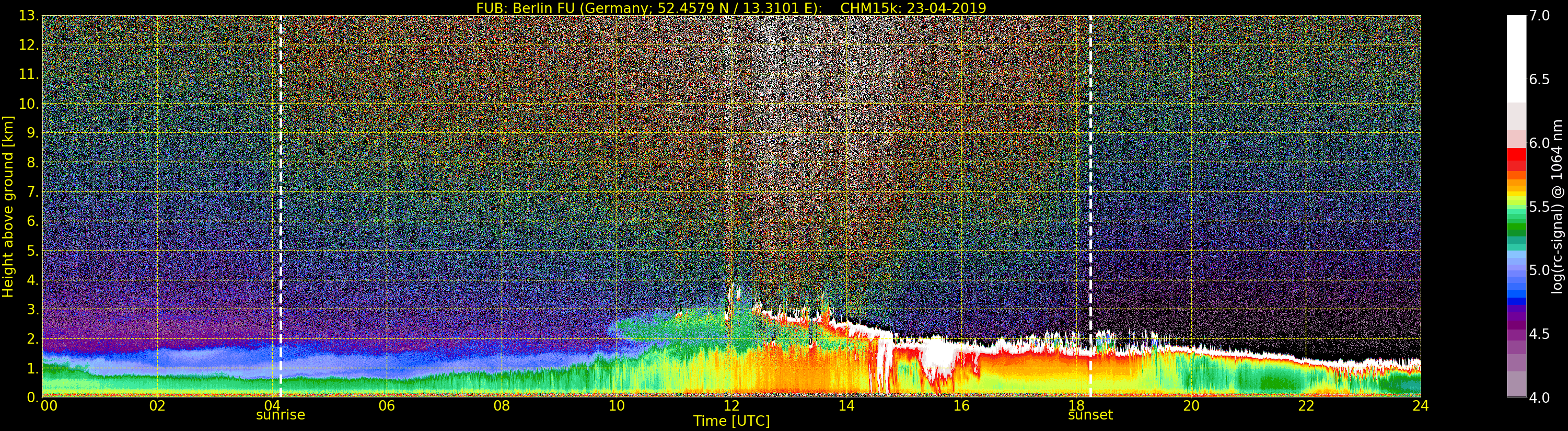Select the "Time [UTC]" axis label
The height and width of the screenshot is (431, 1568).
point(731,421)
